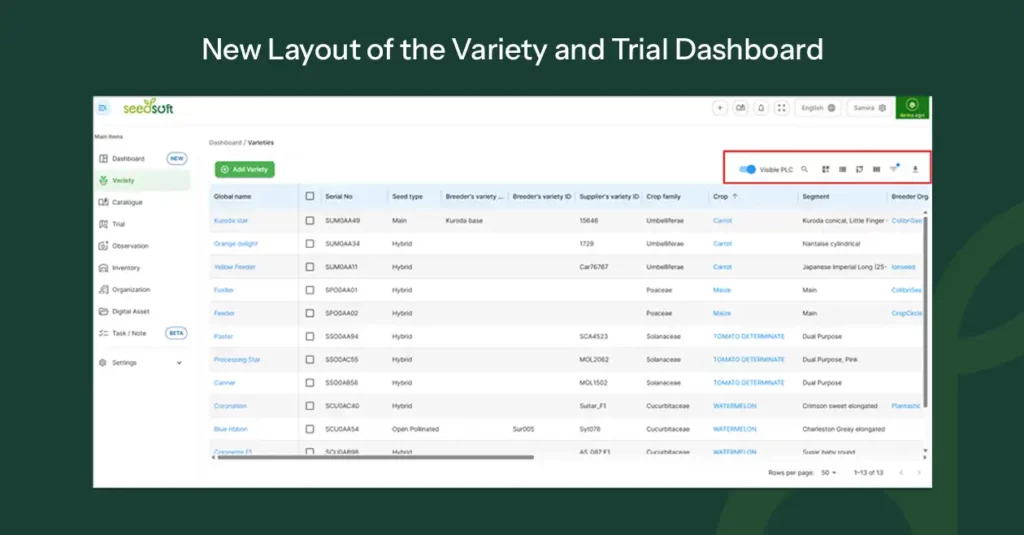Sort by the Seed type column header
This screenshot has width=1024, height=535.
(407, 196)
